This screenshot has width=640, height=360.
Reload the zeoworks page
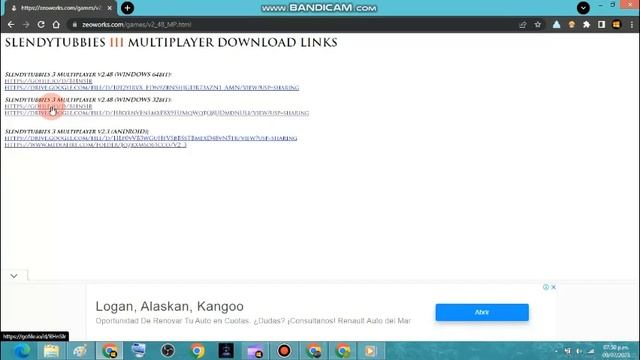pyautogui.click(x=41, y=24)
